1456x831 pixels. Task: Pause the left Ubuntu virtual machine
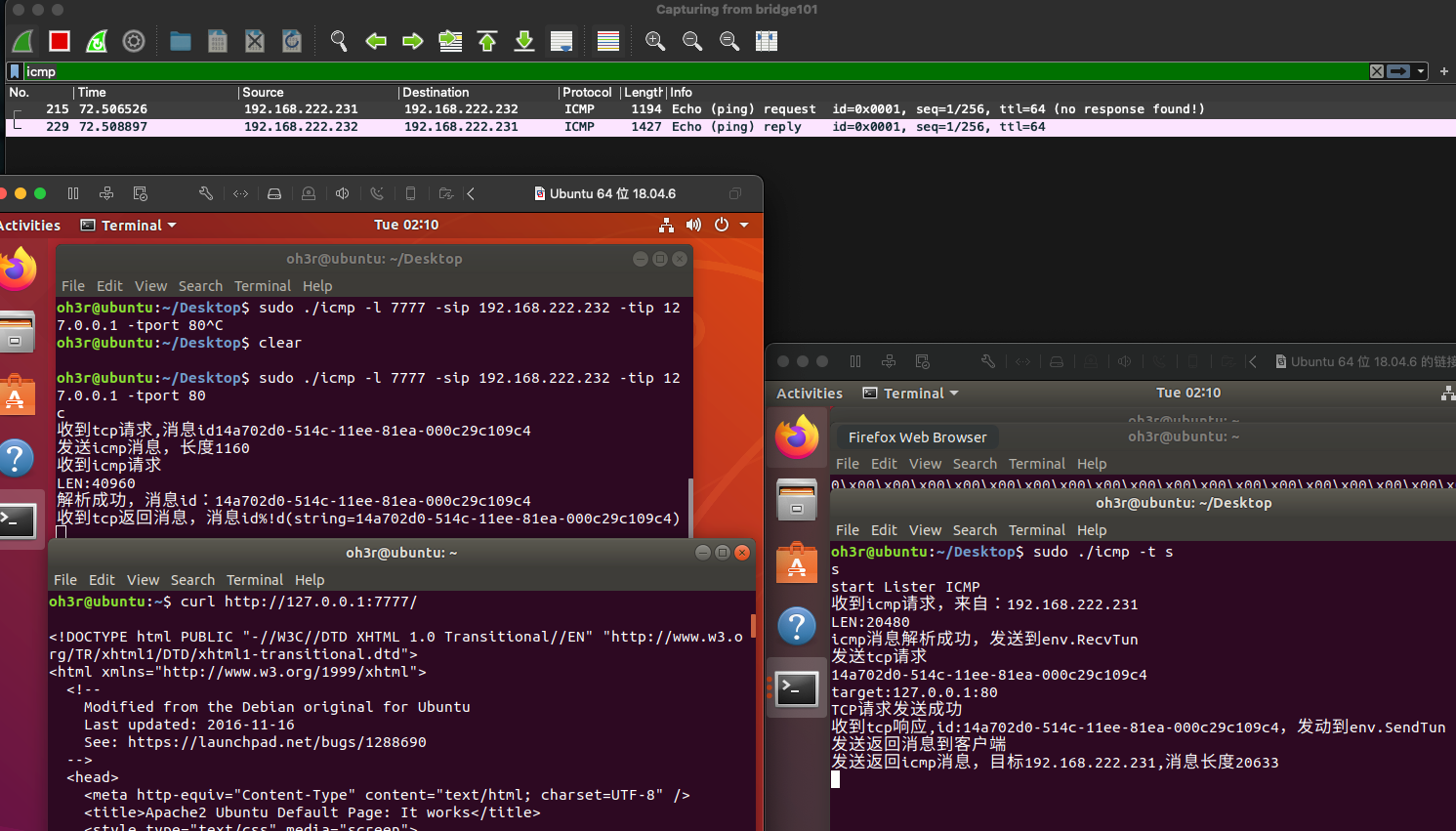73,193
